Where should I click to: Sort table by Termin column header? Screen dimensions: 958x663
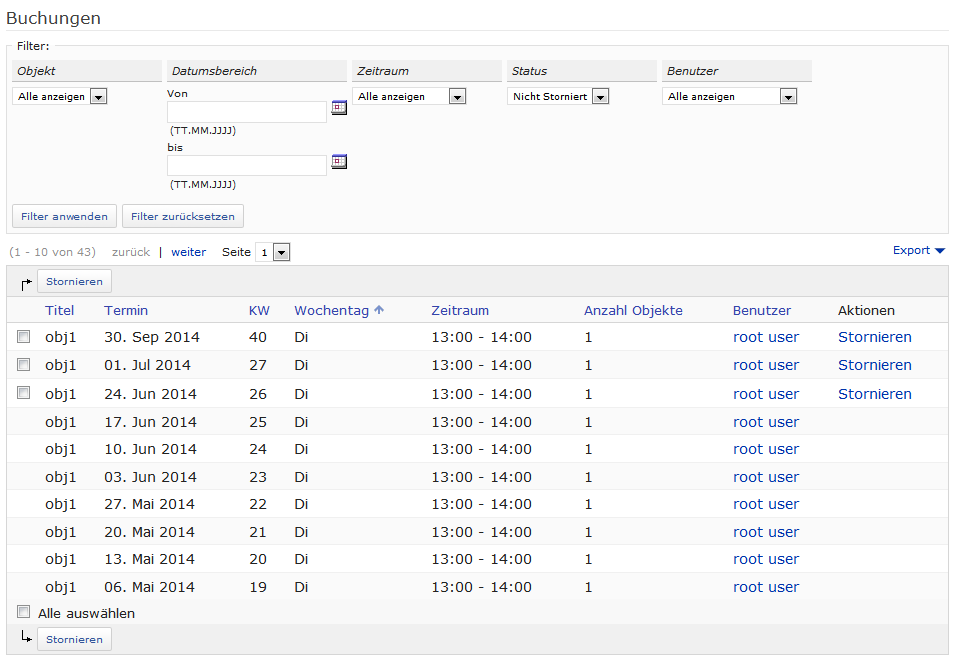pos(126,311)
